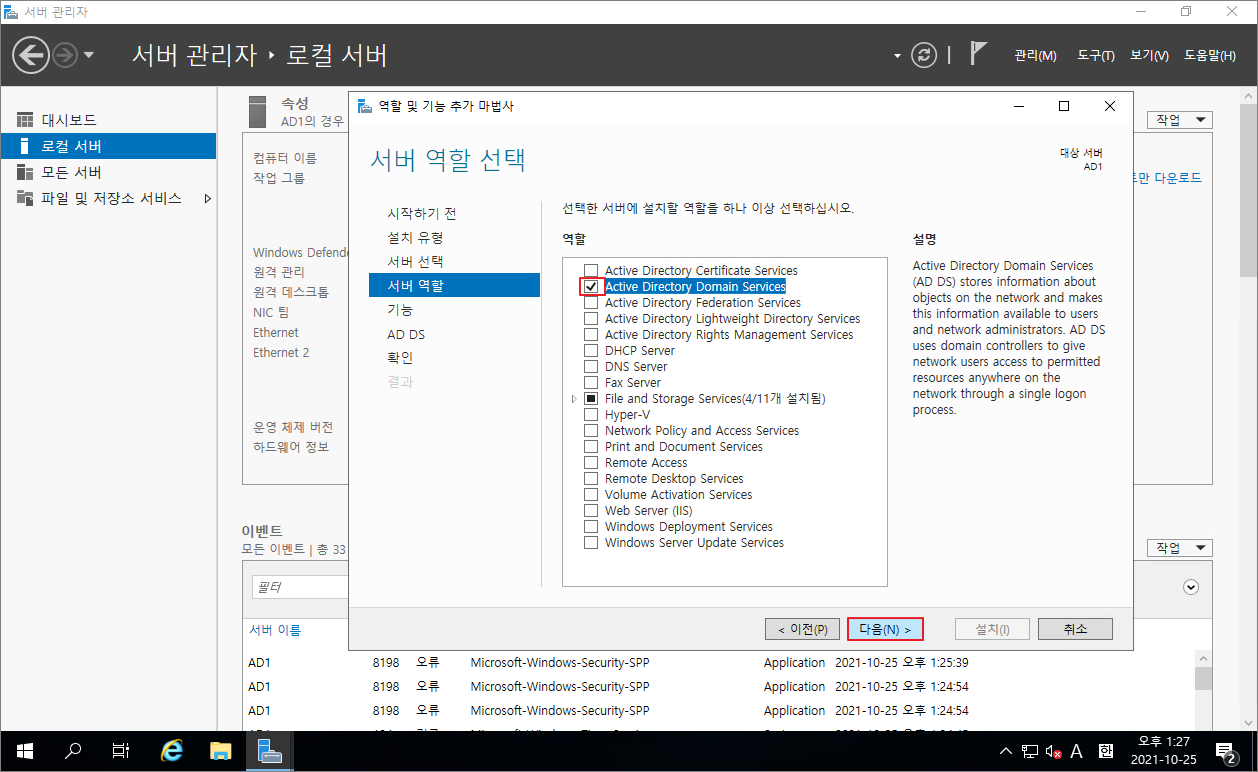
Task: Click the server icon next to 속성
Action: (x=258, y=112)
